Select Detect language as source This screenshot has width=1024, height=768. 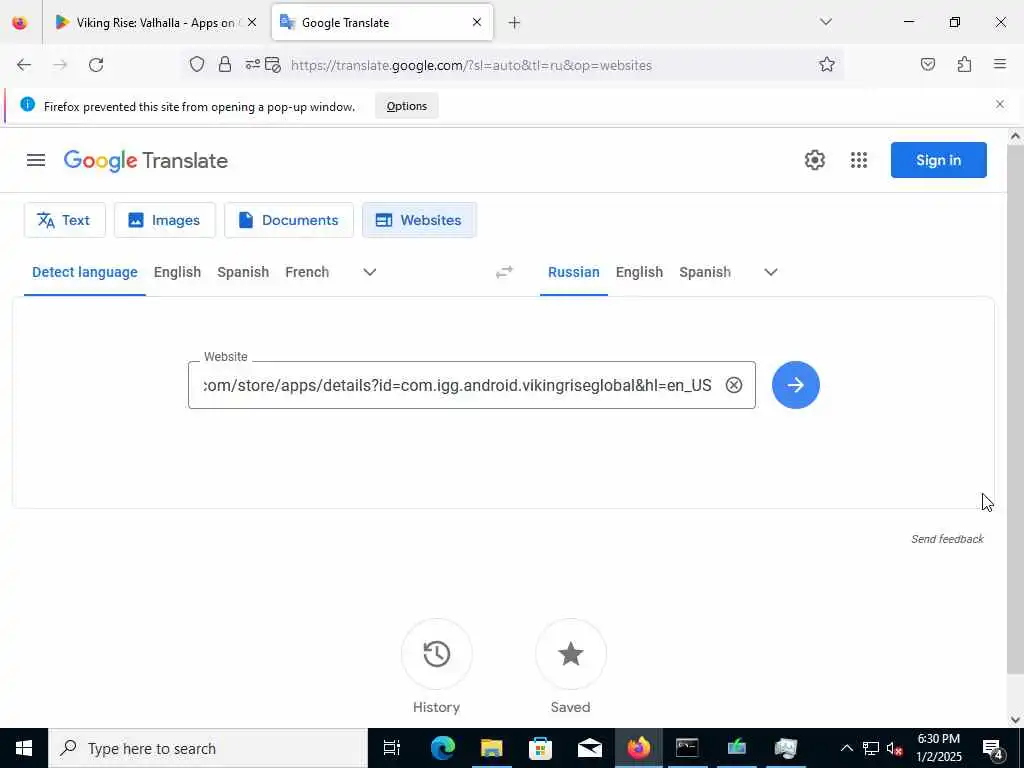click(x=85, y=272)
